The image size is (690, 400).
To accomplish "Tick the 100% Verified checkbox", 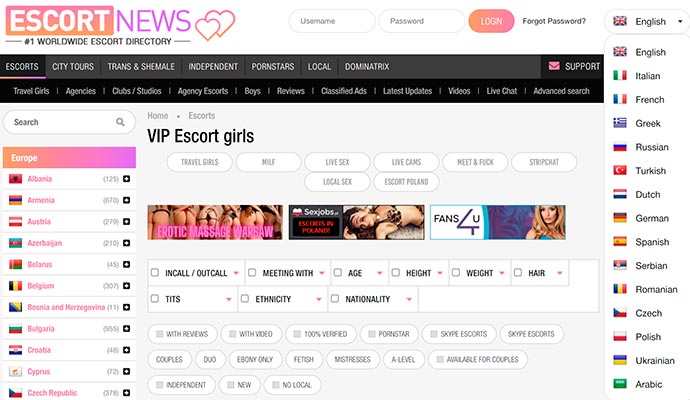I will coord(295,334).
